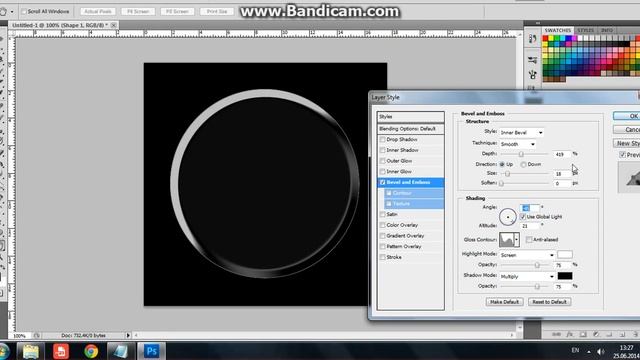The height and width of the screenshot is (360, 640).
Task: Enable the Anti-aliased checkbox
Action: 529,240
